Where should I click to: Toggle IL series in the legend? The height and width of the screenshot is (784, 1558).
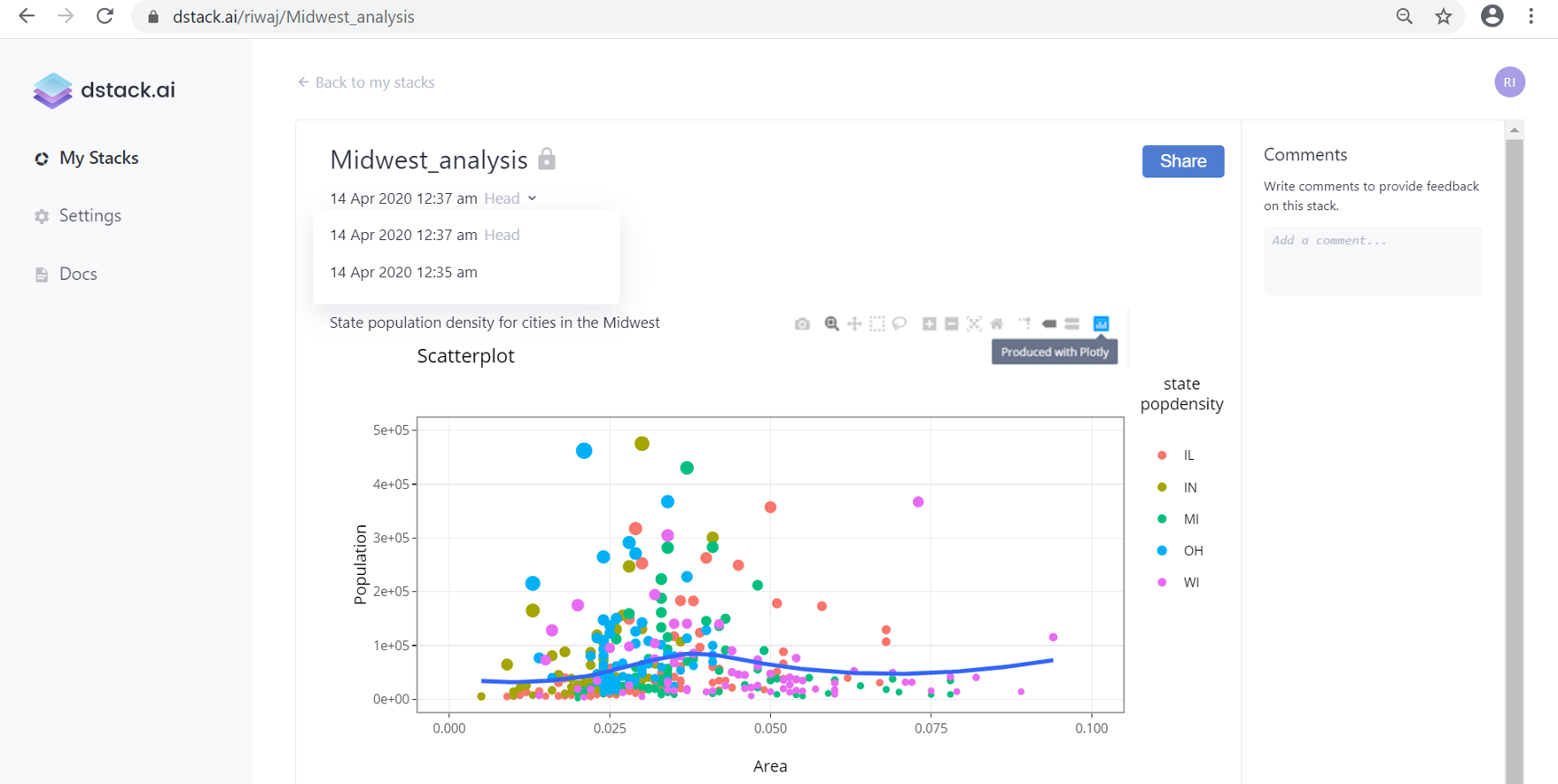pyautogui.click(x=1177, y=455)
